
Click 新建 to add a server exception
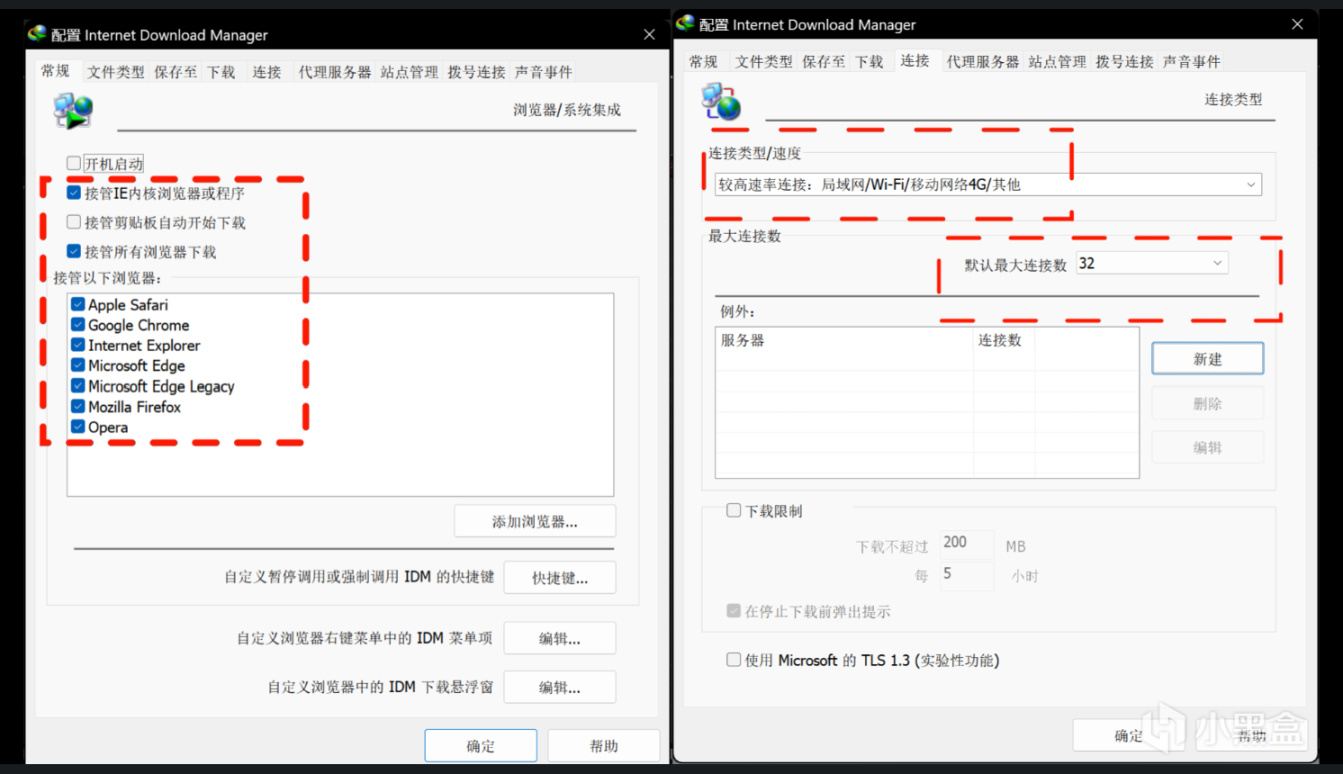click(x=1208, y=359)
